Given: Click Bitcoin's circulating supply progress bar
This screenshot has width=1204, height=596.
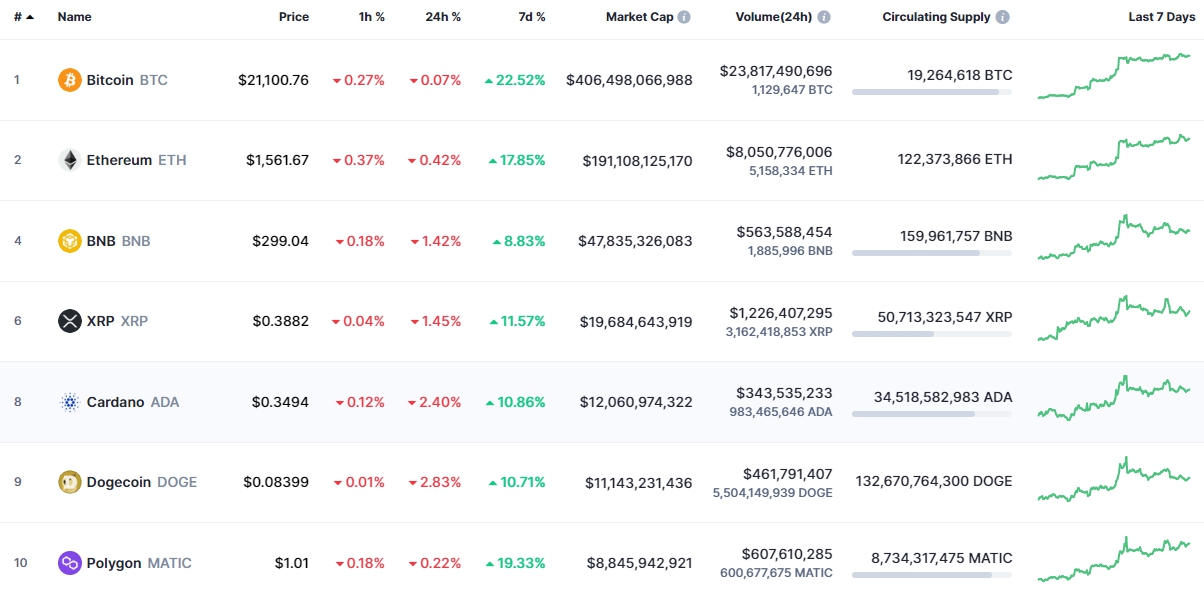Looking at the screenshot, I should [x=932, y=92].
